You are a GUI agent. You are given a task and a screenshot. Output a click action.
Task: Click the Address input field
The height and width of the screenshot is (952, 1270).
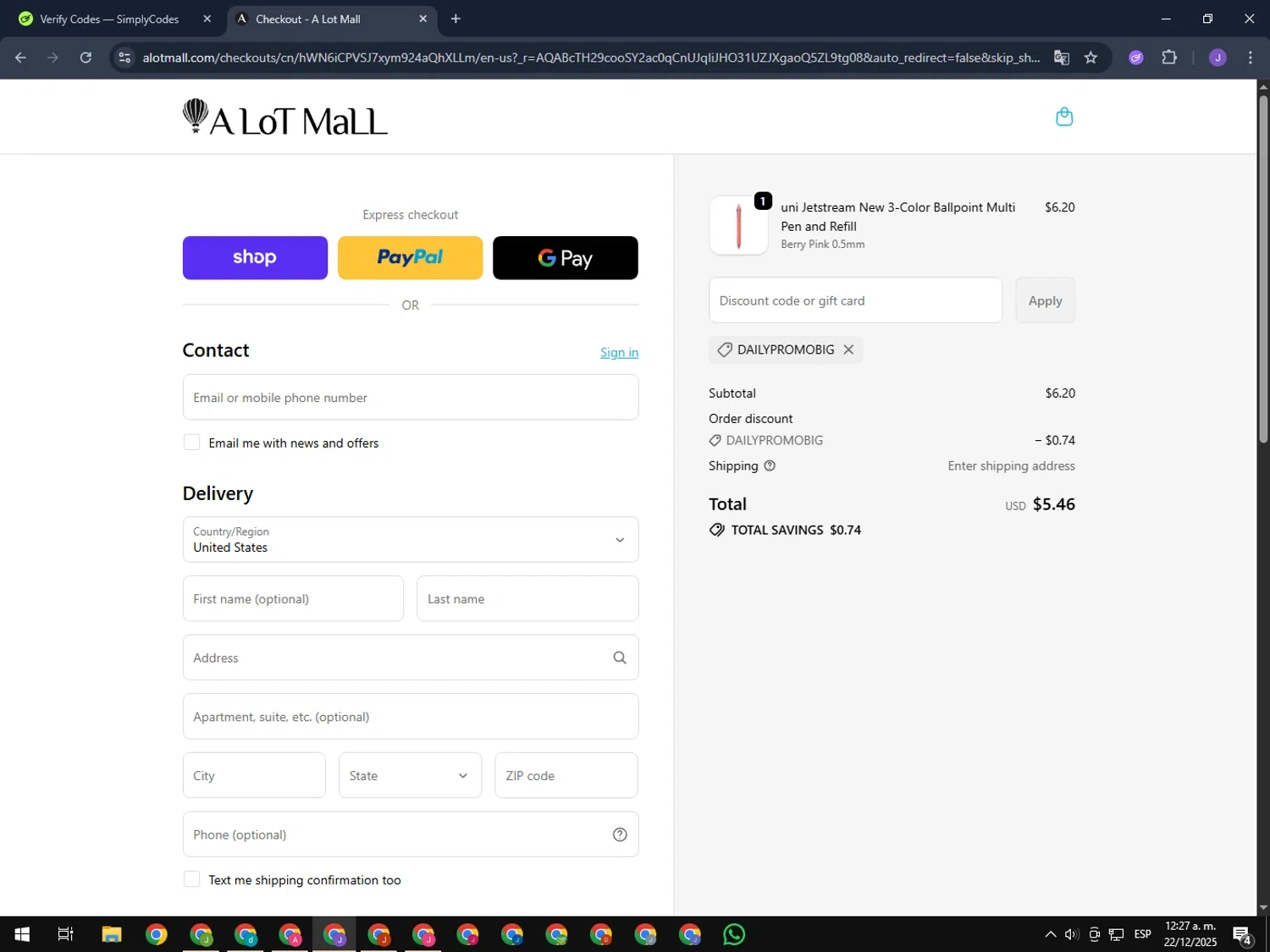click(411, 658)
